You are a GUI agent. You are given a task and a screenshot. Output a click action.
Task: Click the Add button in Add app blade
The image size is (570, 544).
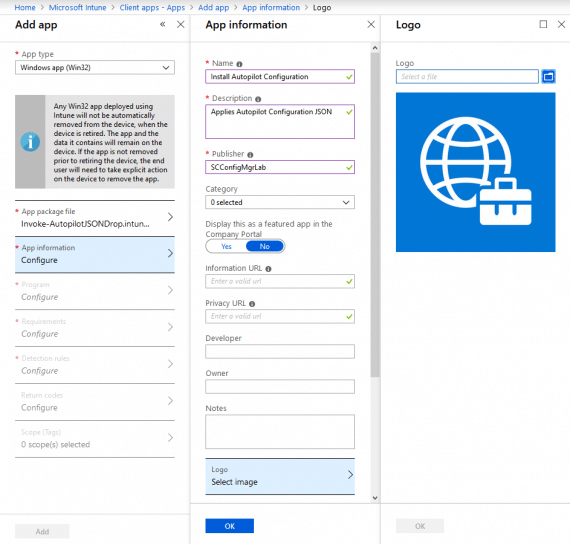click(x=42, y=531)
